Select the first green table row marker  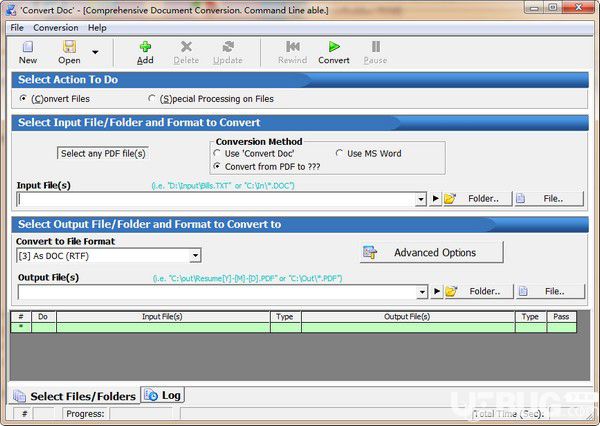pos(21,327)
